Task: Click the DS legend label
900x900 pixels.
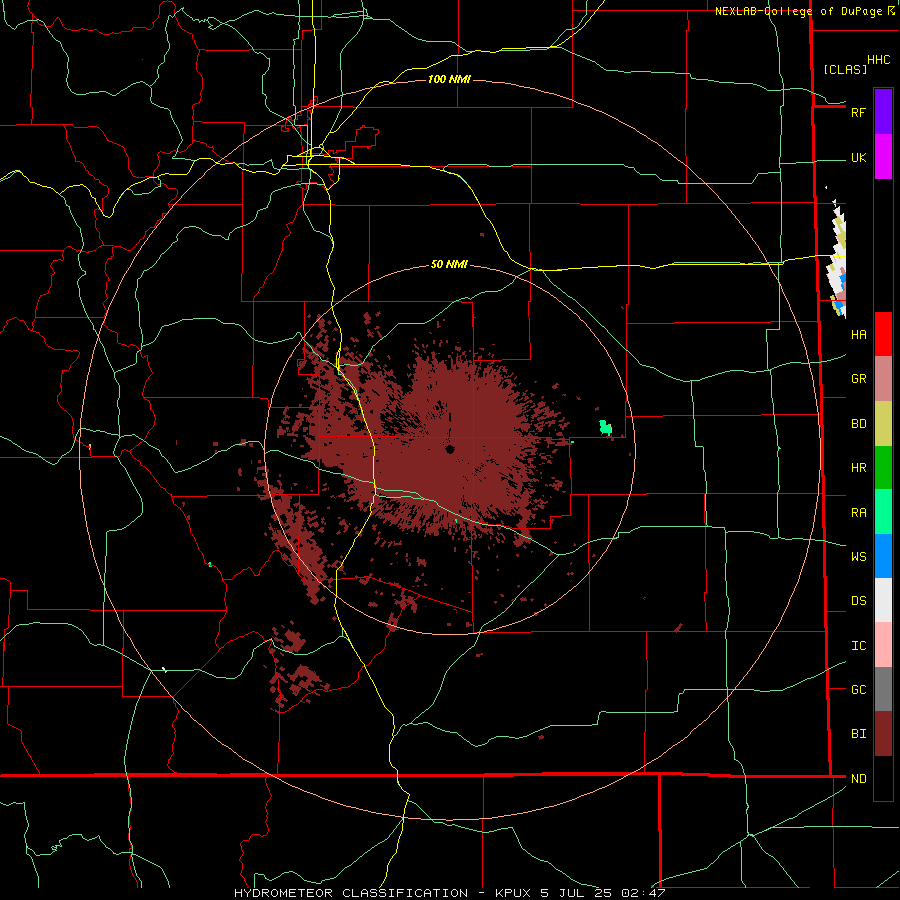Action: [x=858, y=601]
